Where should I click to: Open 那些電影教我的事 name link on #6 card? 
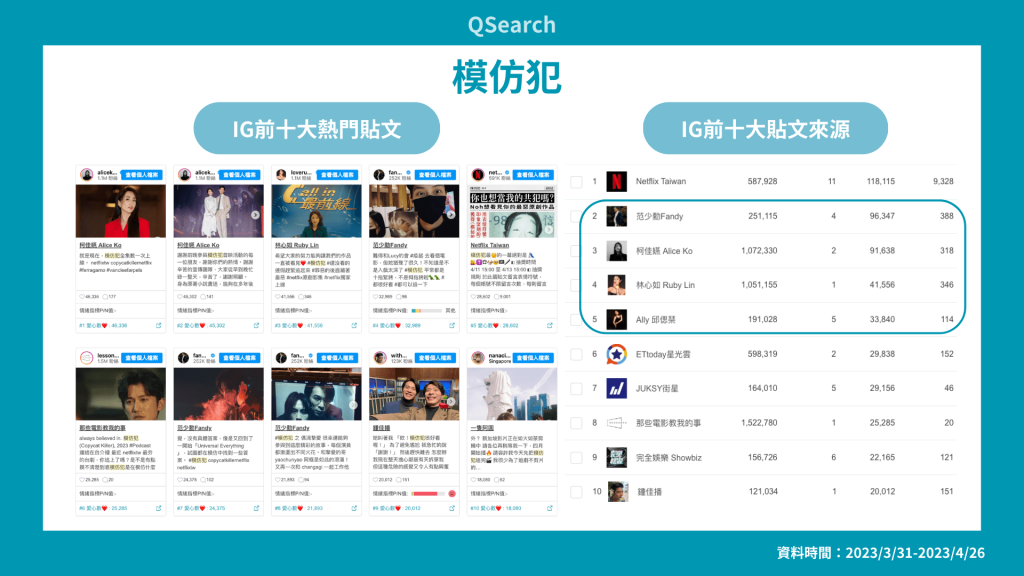click(103, 428)
